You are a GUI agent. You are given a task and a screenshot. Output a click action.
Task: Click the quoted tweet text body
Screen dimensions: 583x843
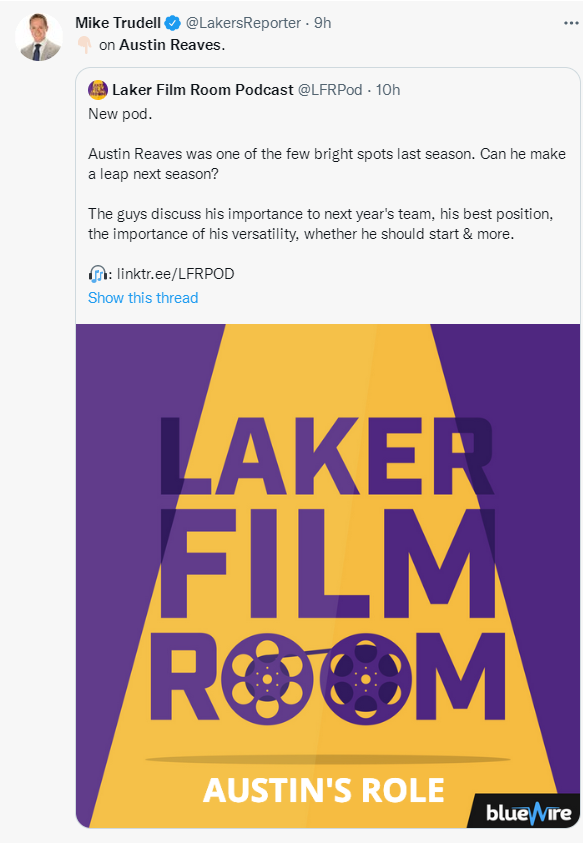[326, 194]
